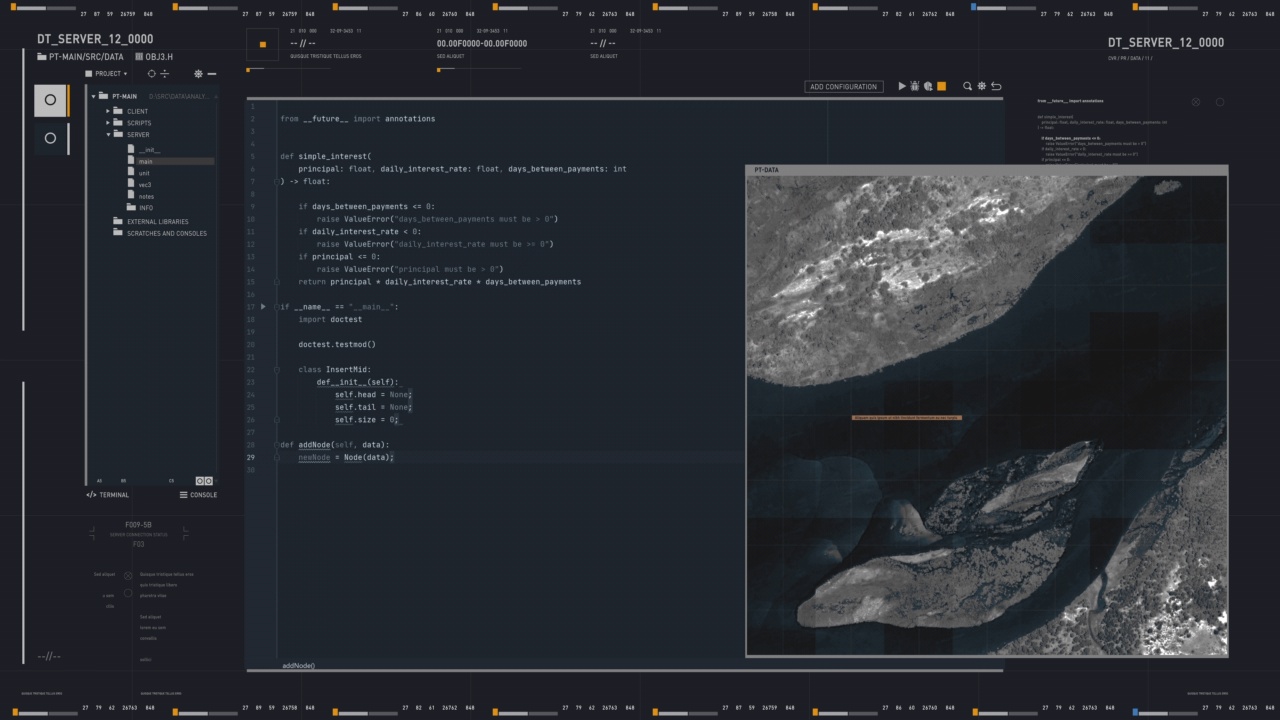Click the fold marker at line 7
The width and height of the screenshot is (1280, 720).
(277, 182)
